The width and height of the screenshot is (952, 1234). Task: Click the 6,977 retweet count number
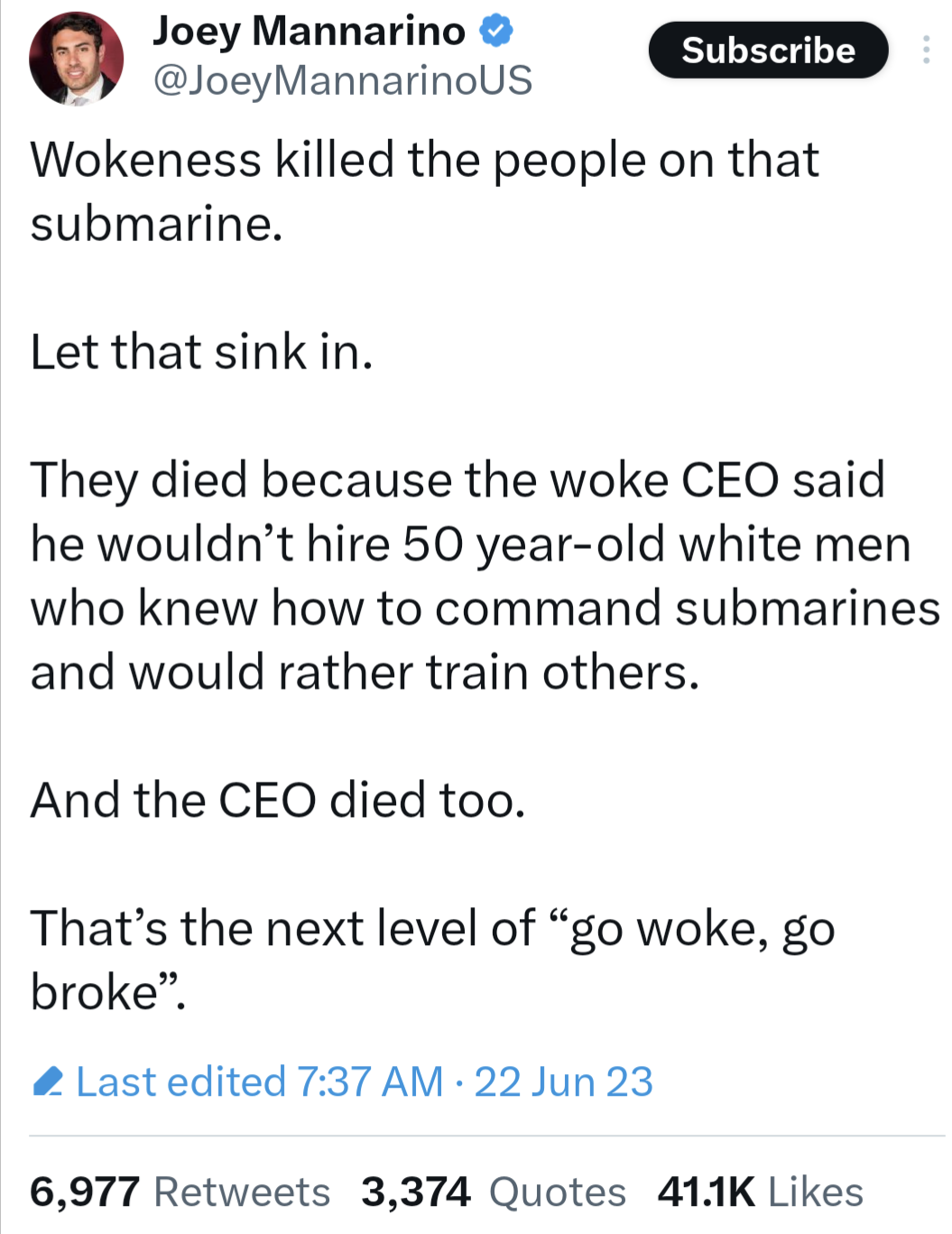85,1192
